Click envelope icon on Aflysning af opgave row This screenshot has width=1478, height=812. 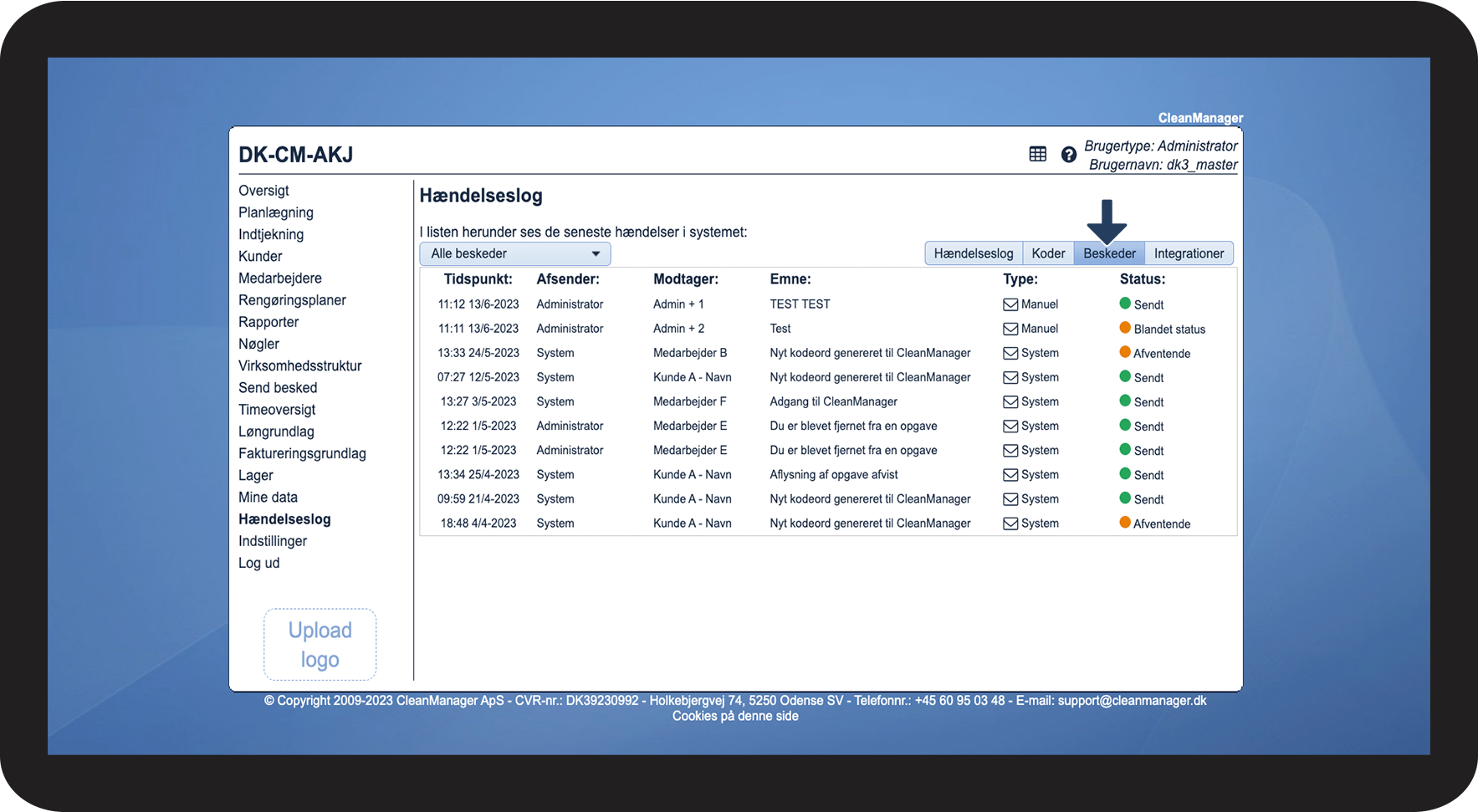1010,475
